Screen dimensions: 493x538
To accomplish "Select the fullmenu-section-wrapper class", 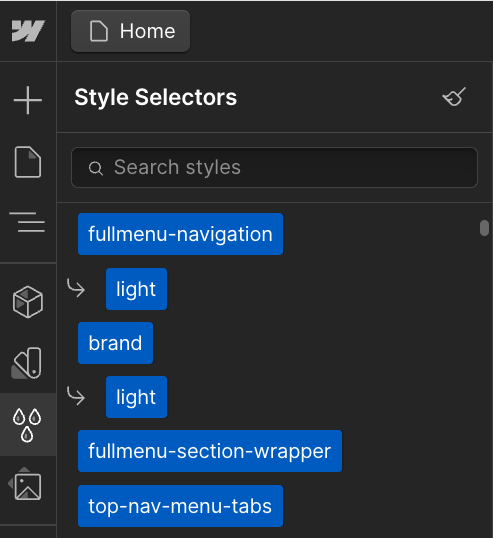I will point(210,451).
